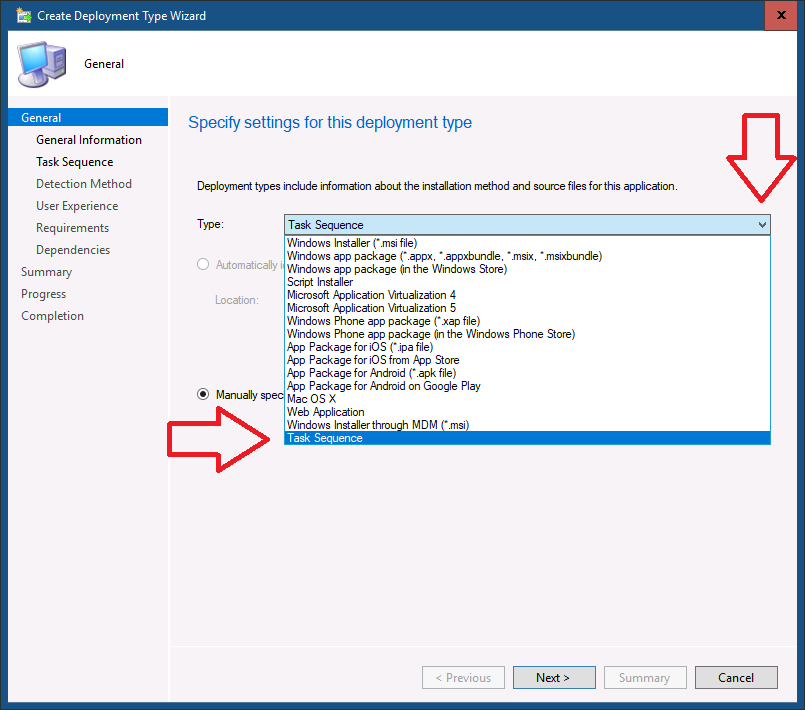805x710 pixels.
Task: Go to General step in sidebar
Action: pos(88,118)
